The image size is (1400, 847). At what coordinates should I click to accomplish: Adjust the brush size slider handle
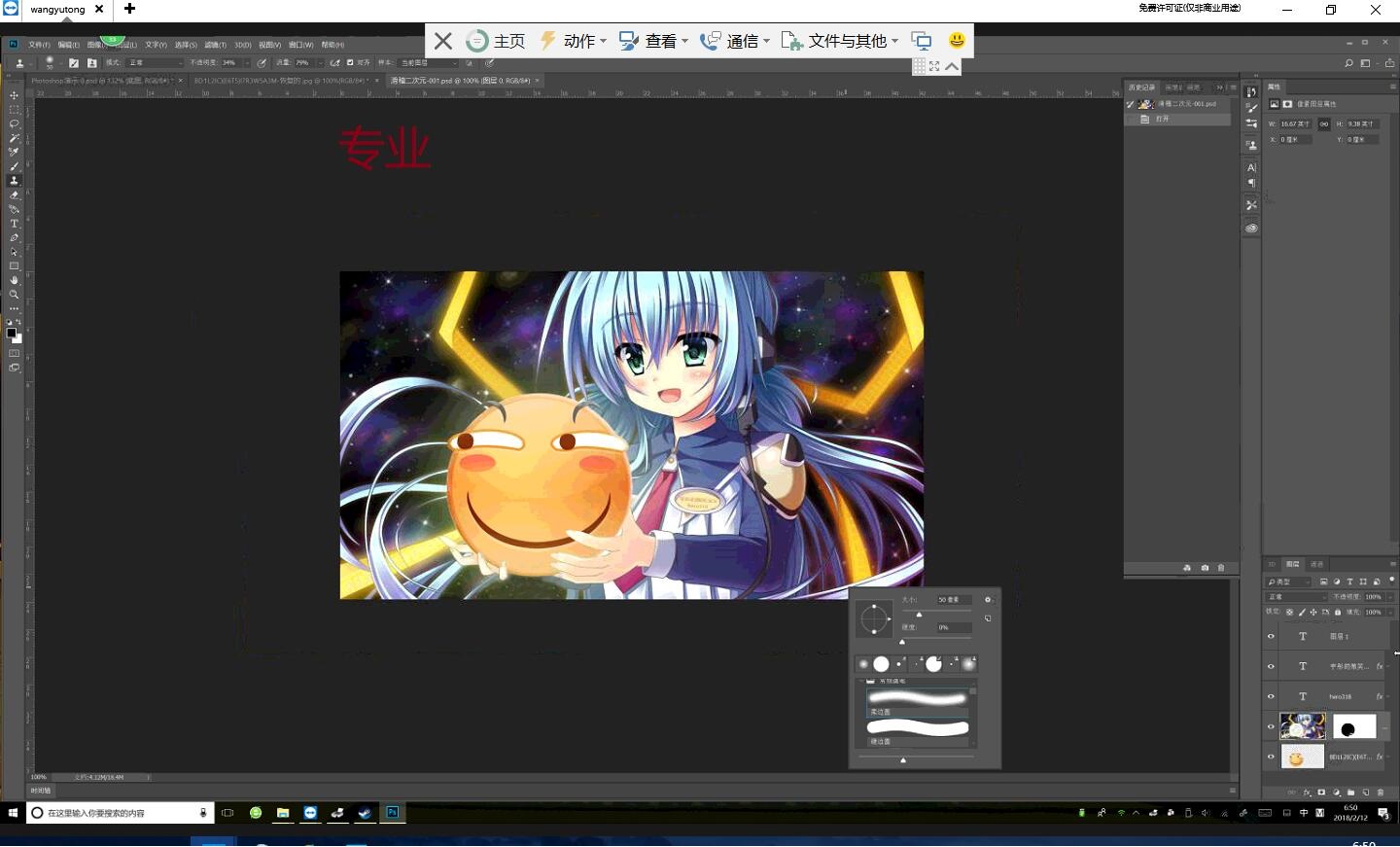tap(919, 615)
